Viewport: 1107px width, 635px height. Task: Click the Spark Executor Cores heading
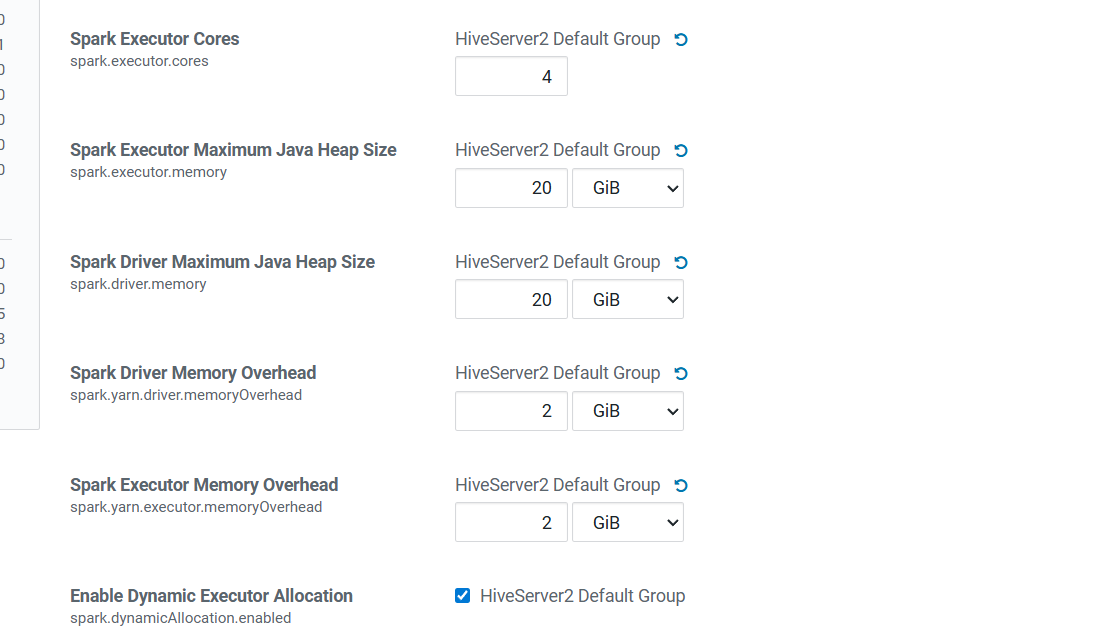155,39
